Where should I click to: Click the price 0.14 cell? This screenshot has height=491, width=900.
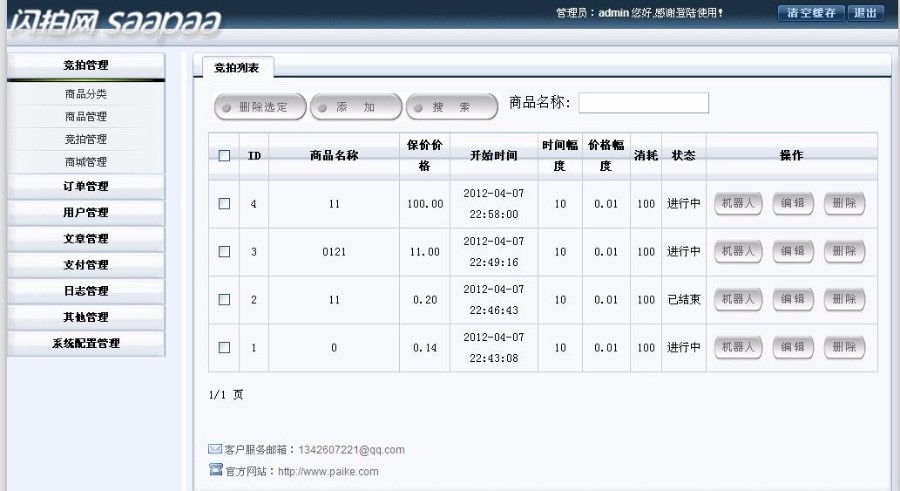[425, 347]
